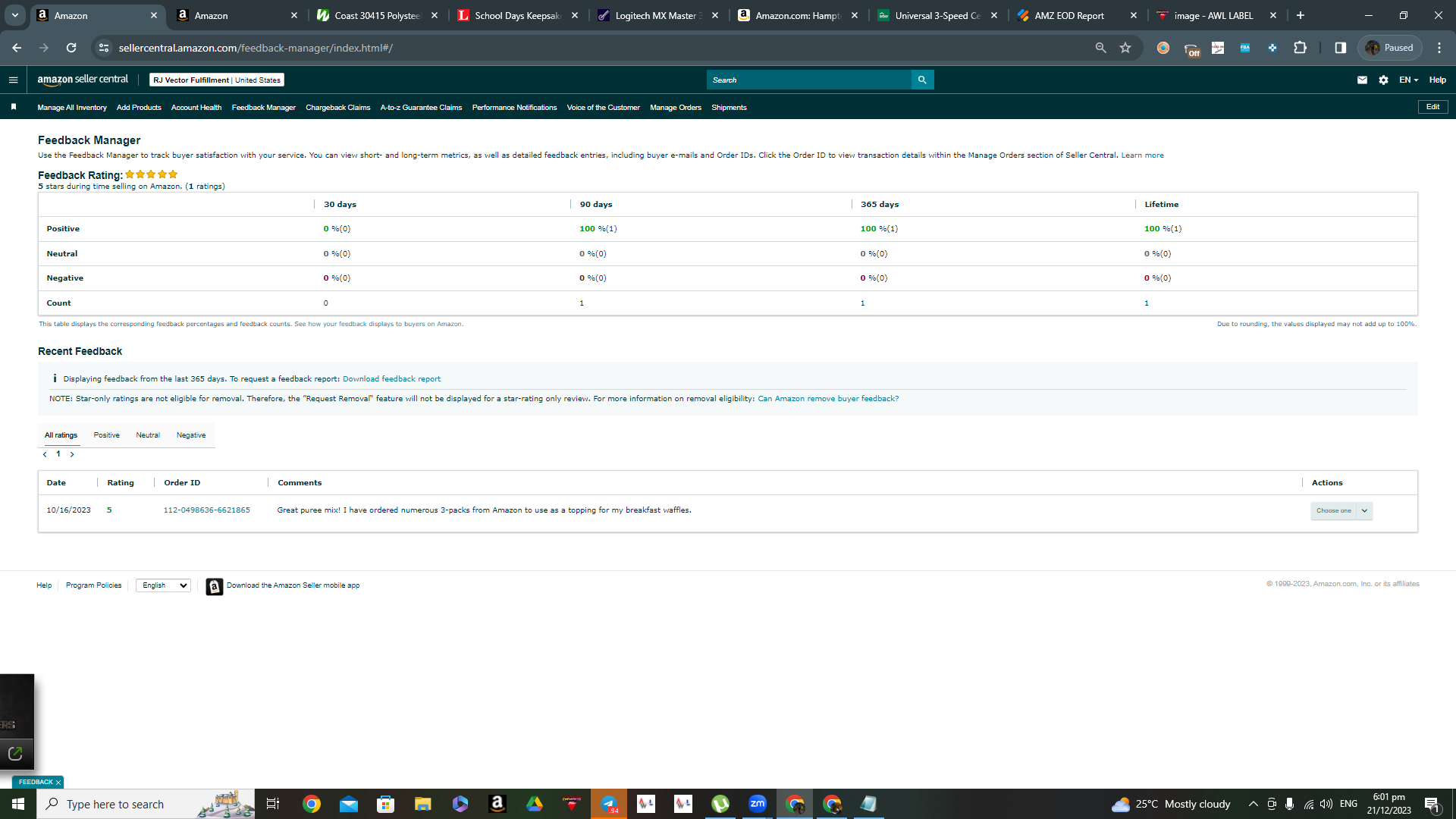Open Manage All Inventory menu item
The image size is (1456, 819).
(72, 107)
